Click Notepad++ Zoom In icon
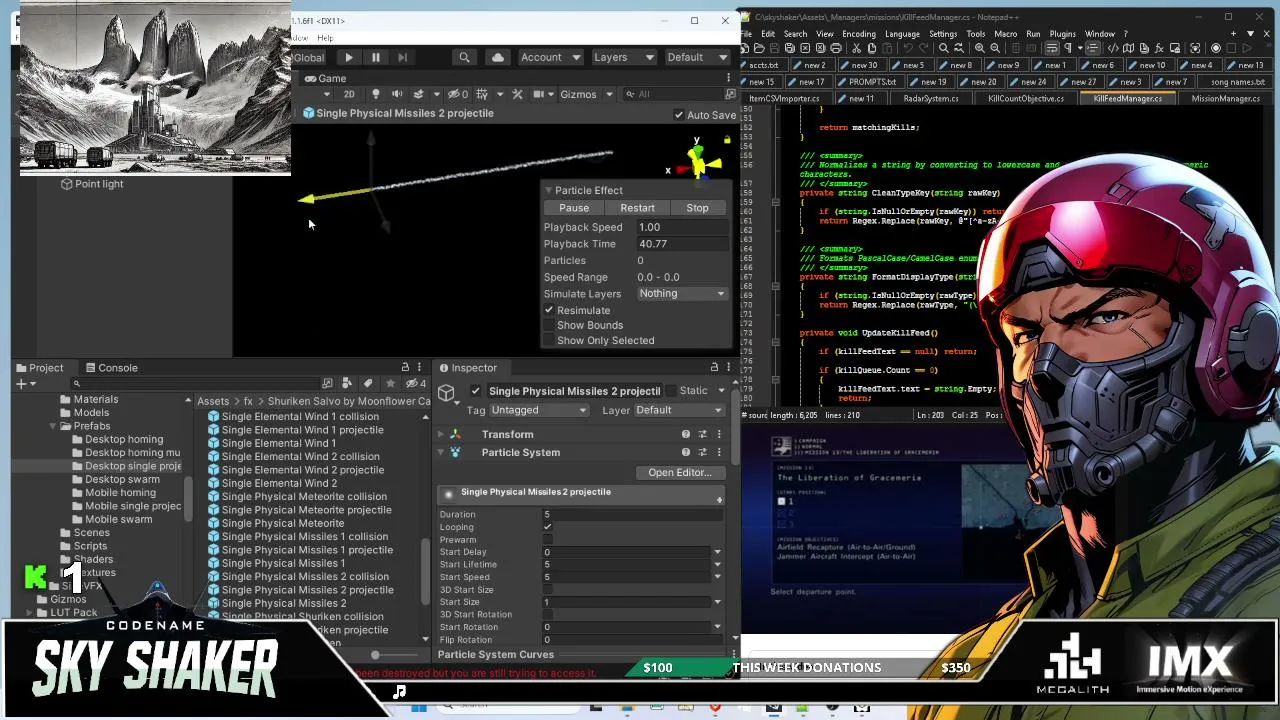Image resolution: width=1280 pixels, height=720 pixels. tap(980, 48)
